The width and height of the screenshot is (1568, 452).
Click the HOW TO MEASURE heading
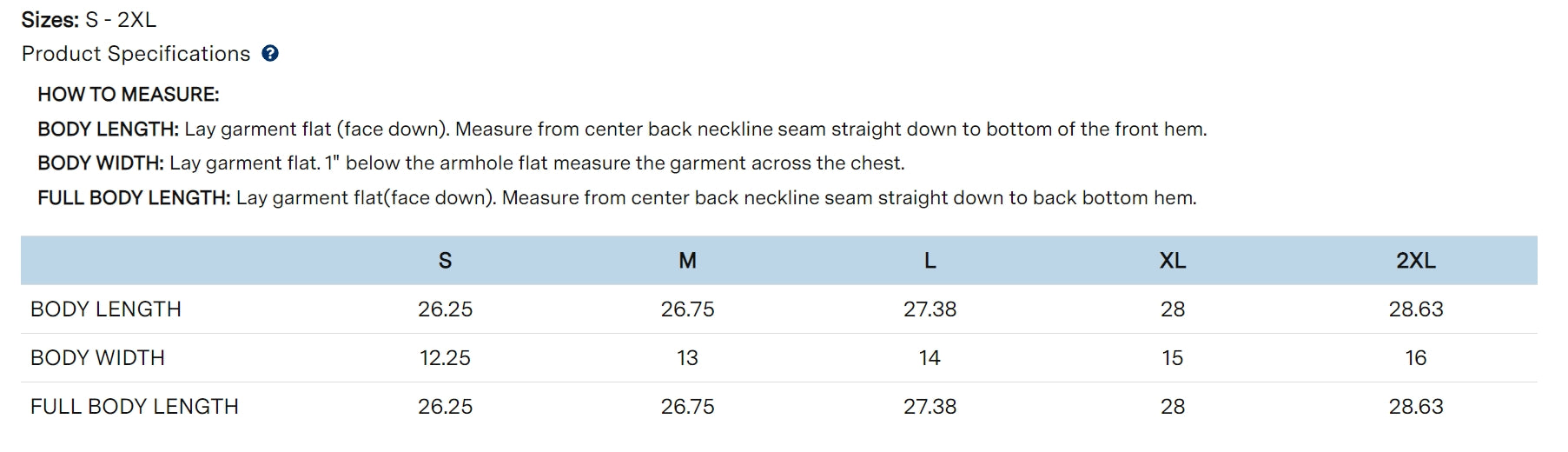tap(129, 95)
